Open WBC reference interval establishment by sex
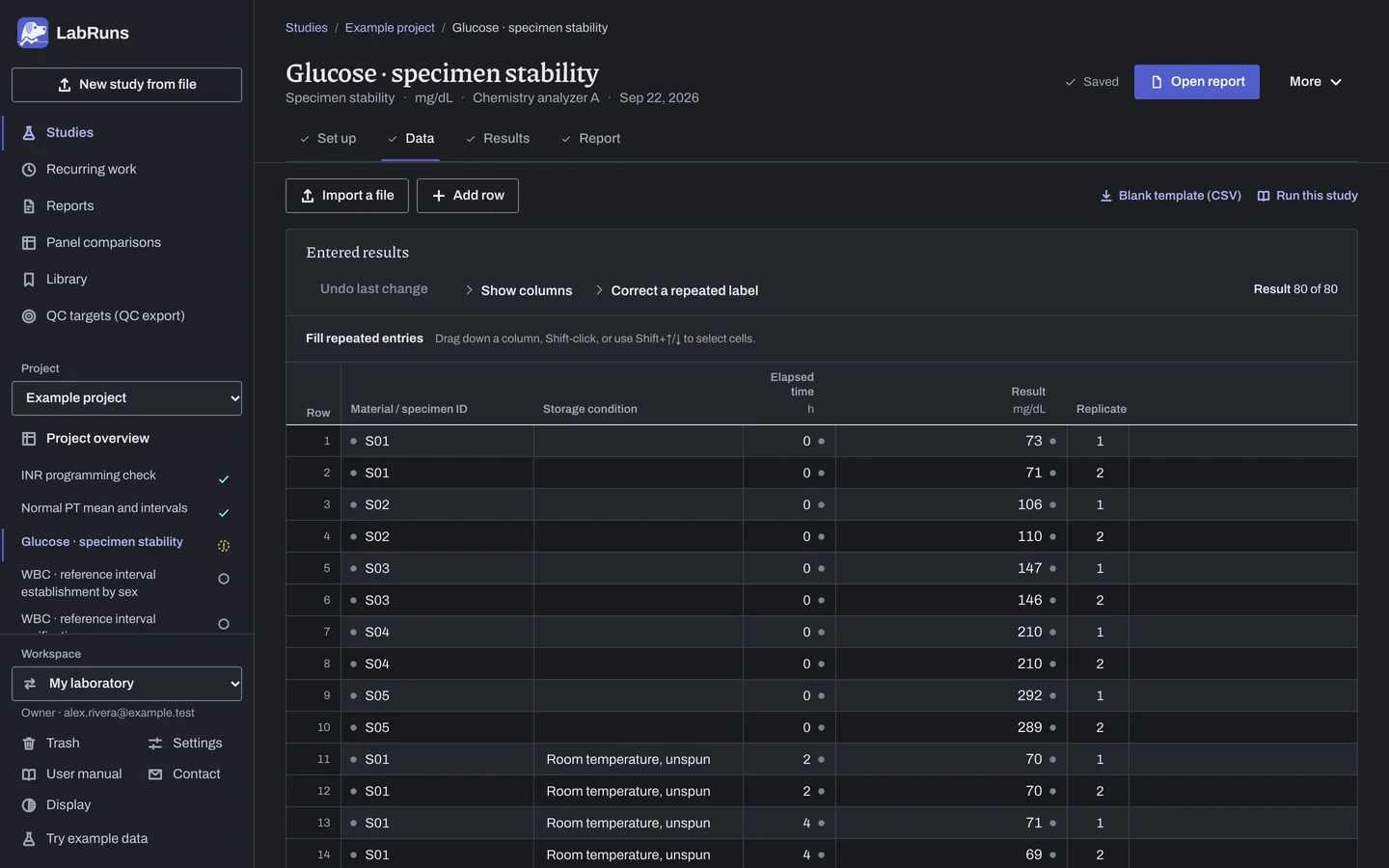The height and width of the screenshot is (868, 1389). pos(126,583)
